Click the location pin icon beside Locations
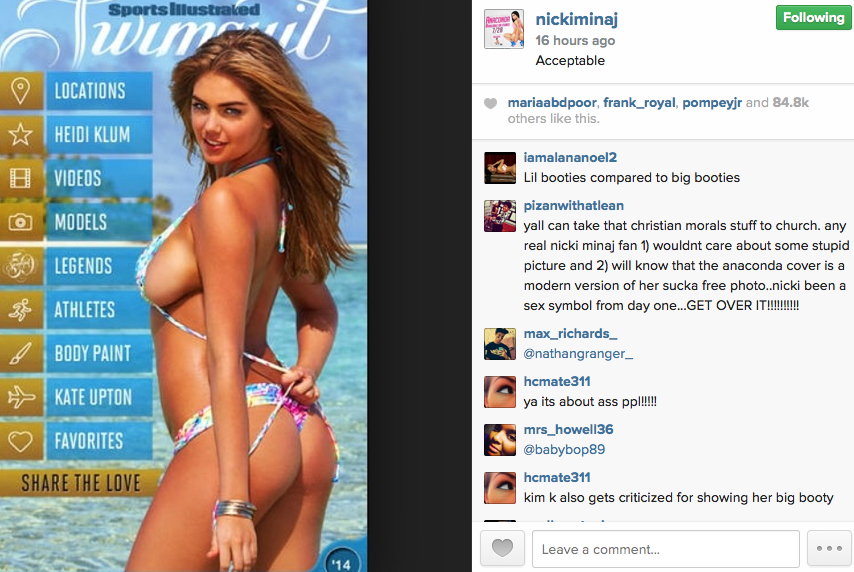This screenshot has height=572, width=854. coord(21,91)
